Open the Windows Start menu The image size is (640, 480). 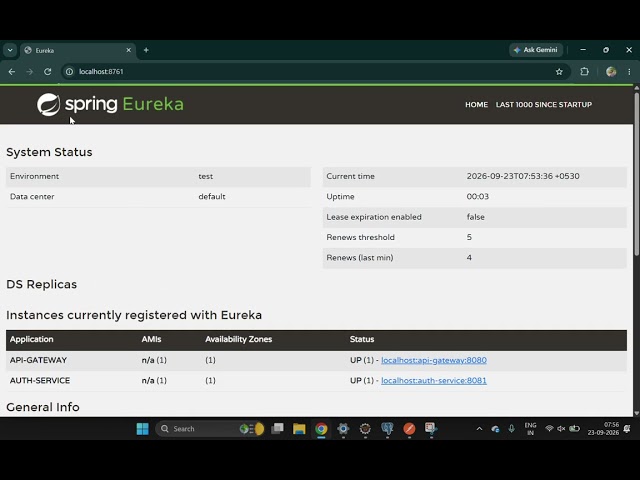tap(142, 429)
